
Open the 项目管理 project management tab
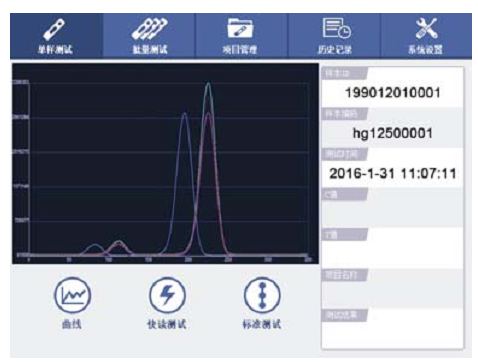click(x=241, y=36)
